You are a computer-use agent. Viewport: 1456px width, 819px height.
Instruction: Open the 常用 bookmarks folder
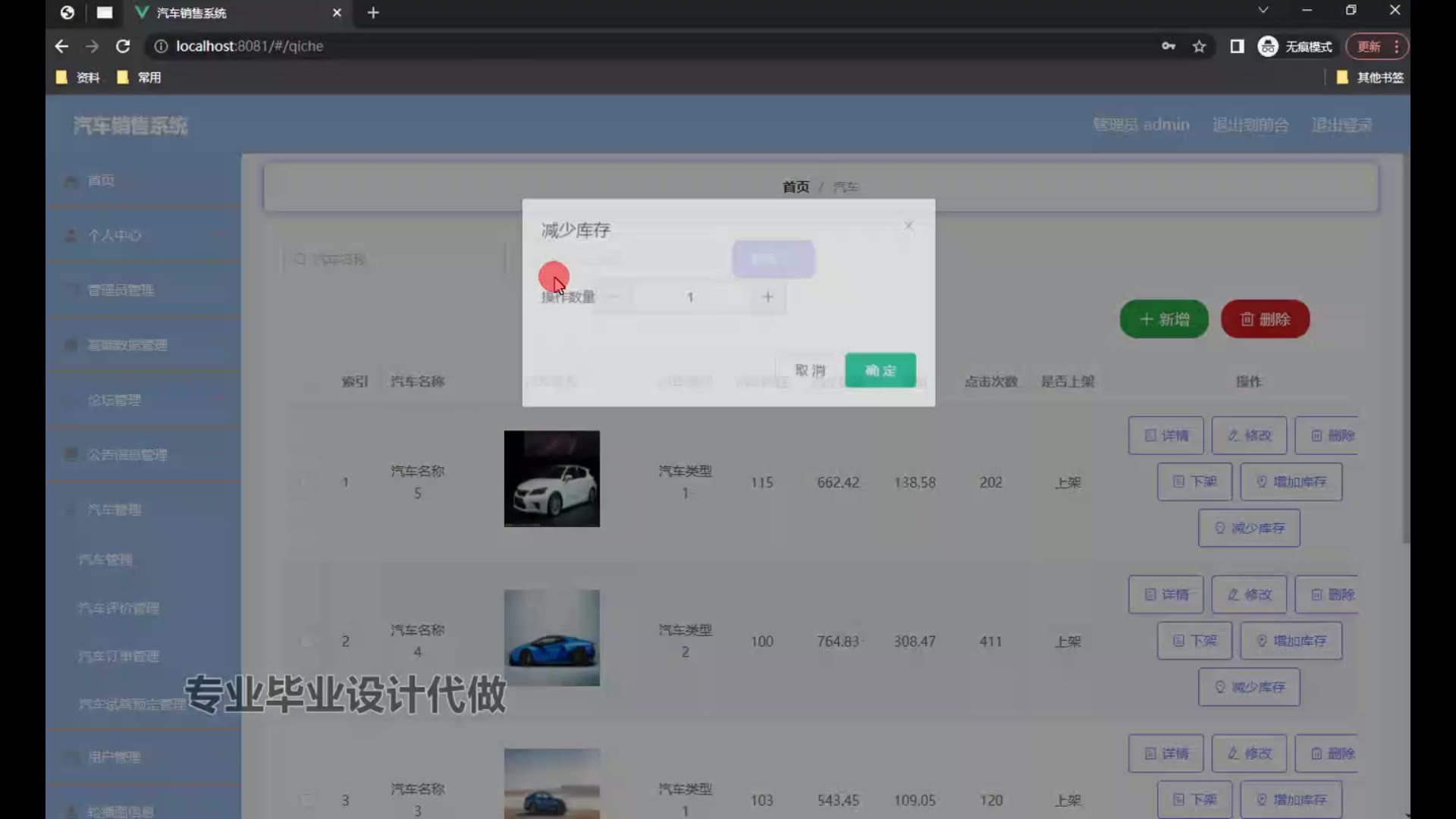pyautogui.click(x=139, y=77)
